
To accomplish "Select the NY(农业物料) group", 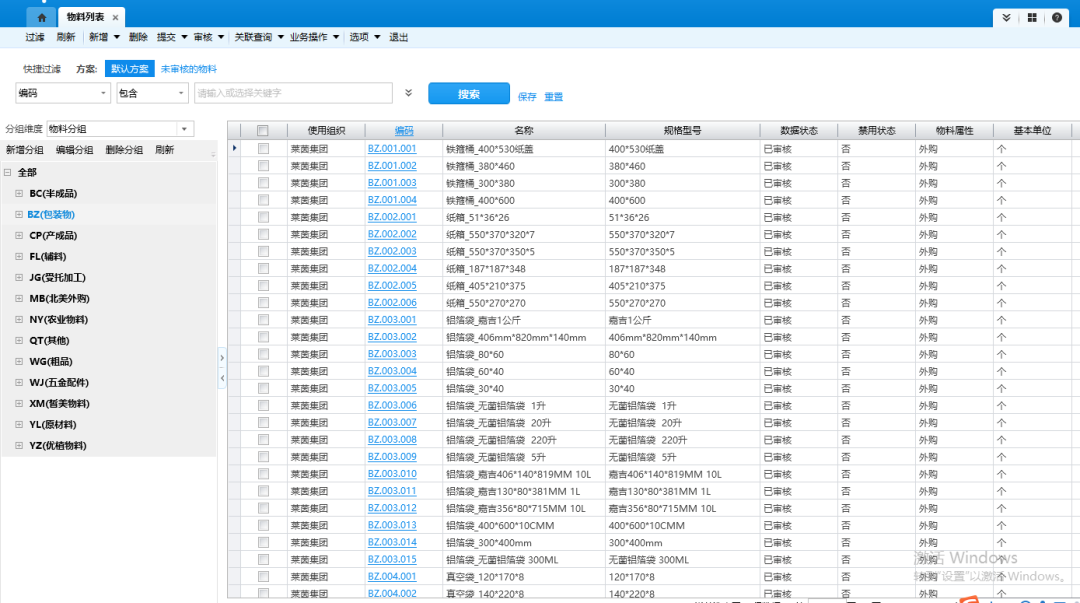I will click(x=59, y=320).
